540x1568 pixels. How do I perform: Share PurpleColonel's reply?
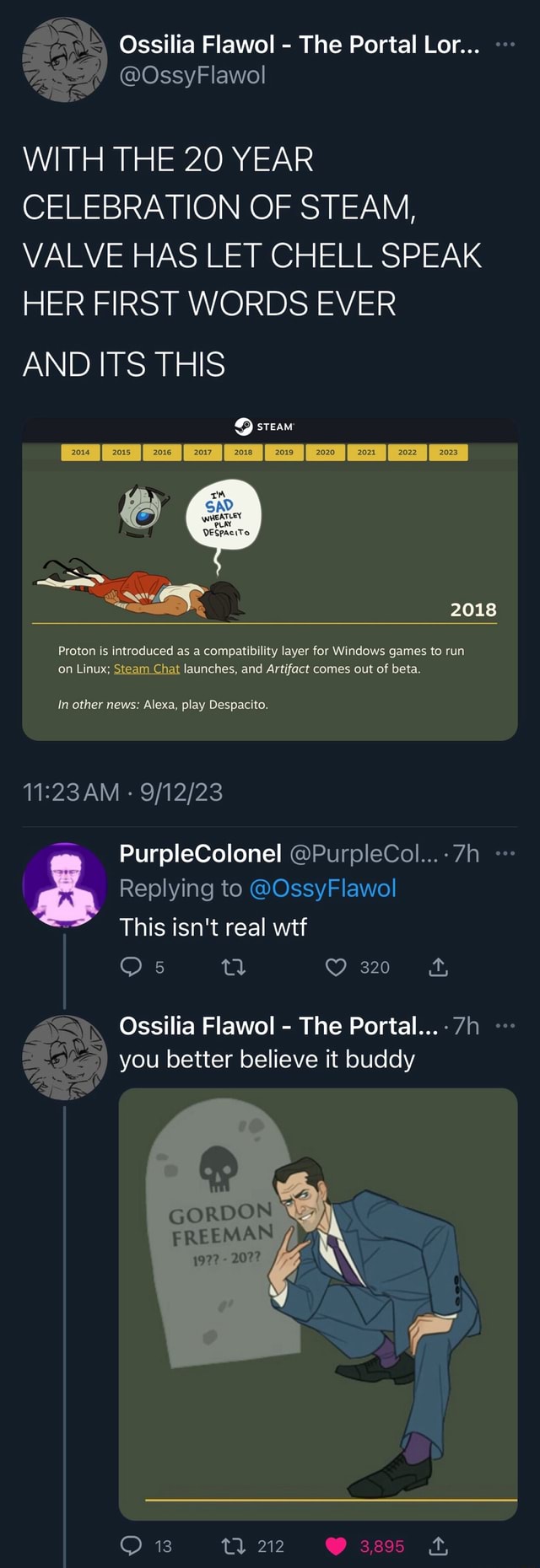(438, 967)
